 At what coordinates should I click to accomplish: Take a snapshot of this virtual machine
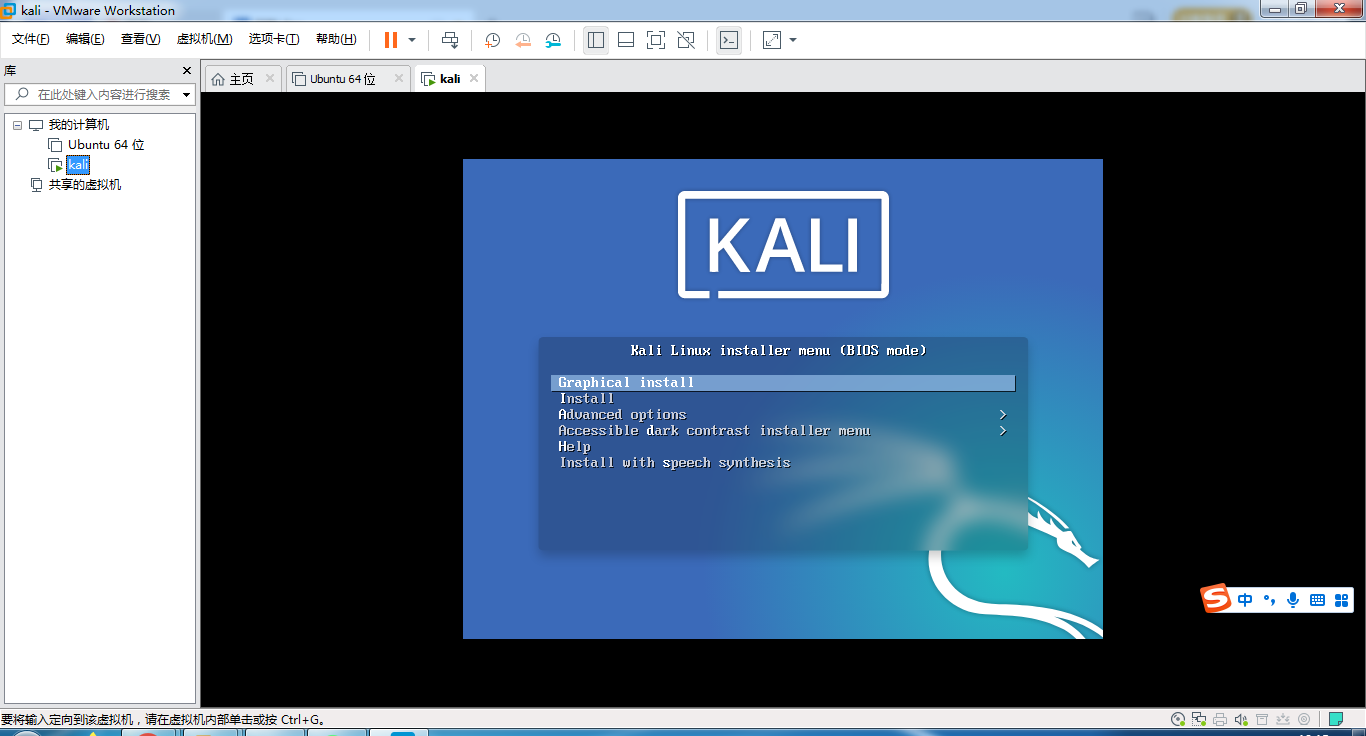492,40
